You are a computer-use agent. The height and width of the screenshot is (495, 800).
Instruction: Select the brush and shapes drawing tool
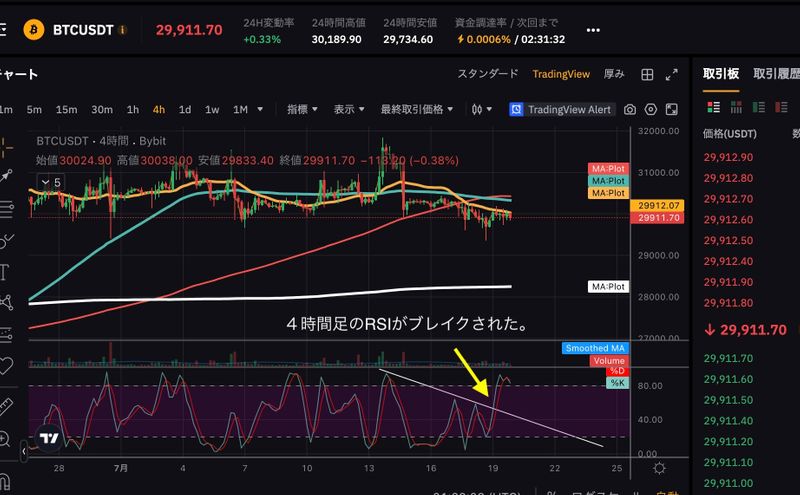[6, 240]
